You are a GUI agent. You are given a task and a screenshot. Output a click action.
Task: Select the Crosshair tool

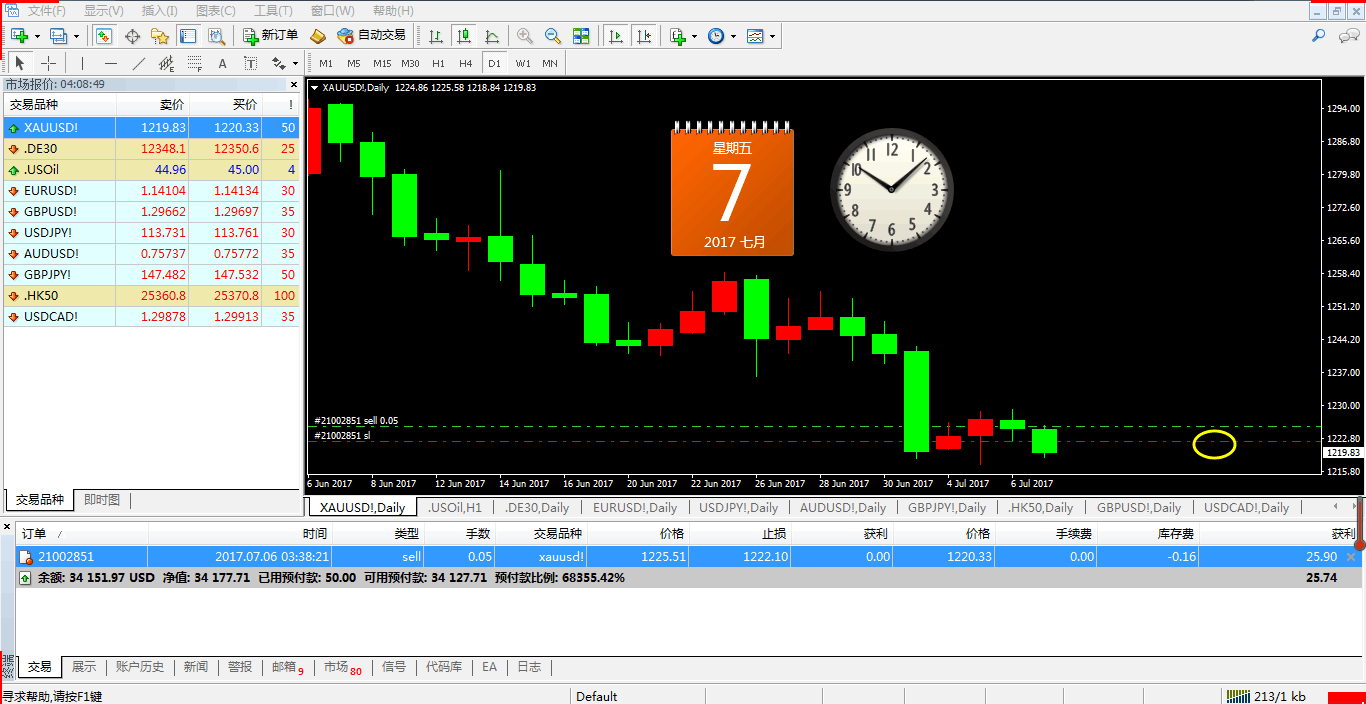132,36
